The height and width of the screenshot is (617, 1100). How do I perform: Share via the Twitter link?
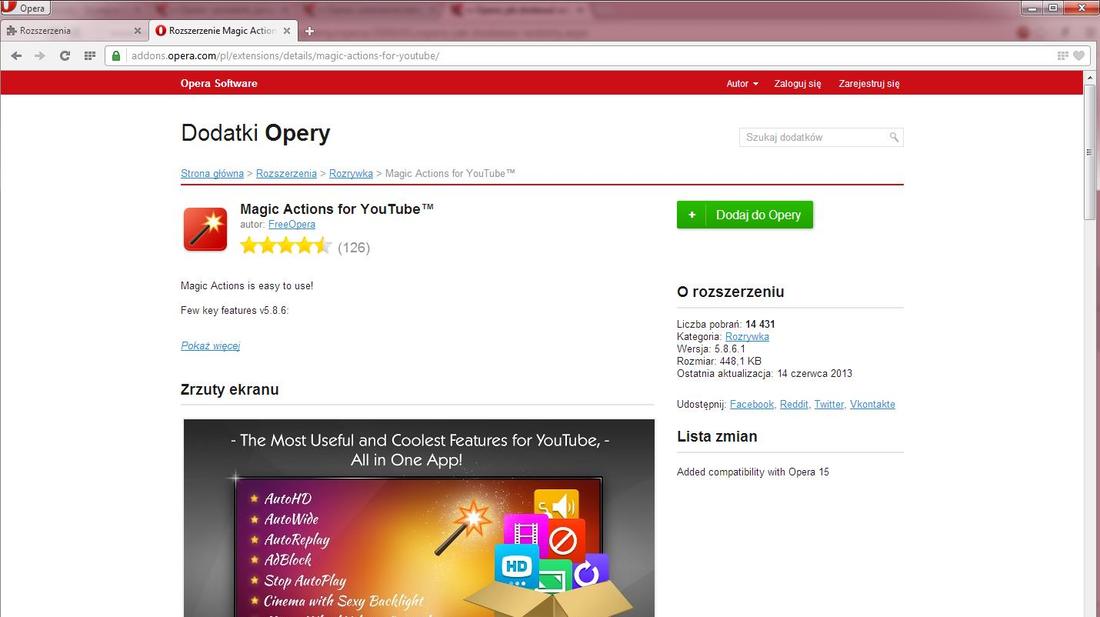click(x=829, y=405)
